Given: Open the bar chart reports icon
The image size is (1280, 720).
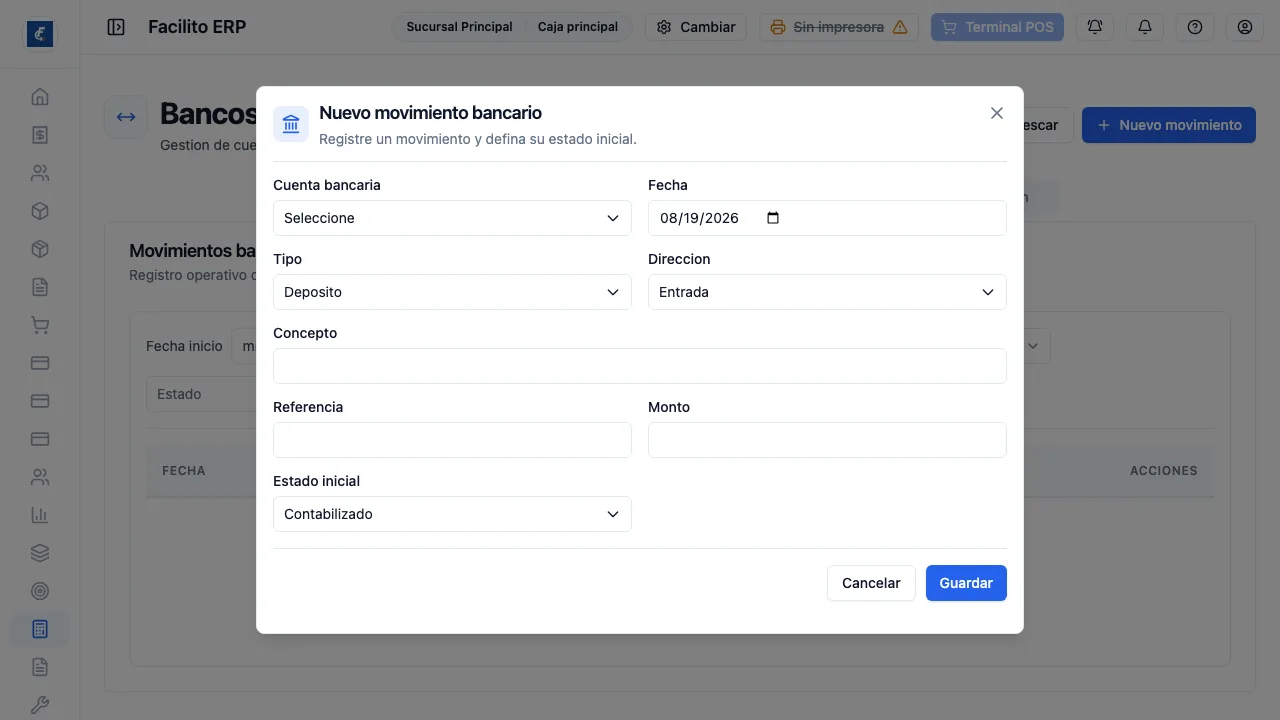Looking at the screenshot, I should coord(40,515).
